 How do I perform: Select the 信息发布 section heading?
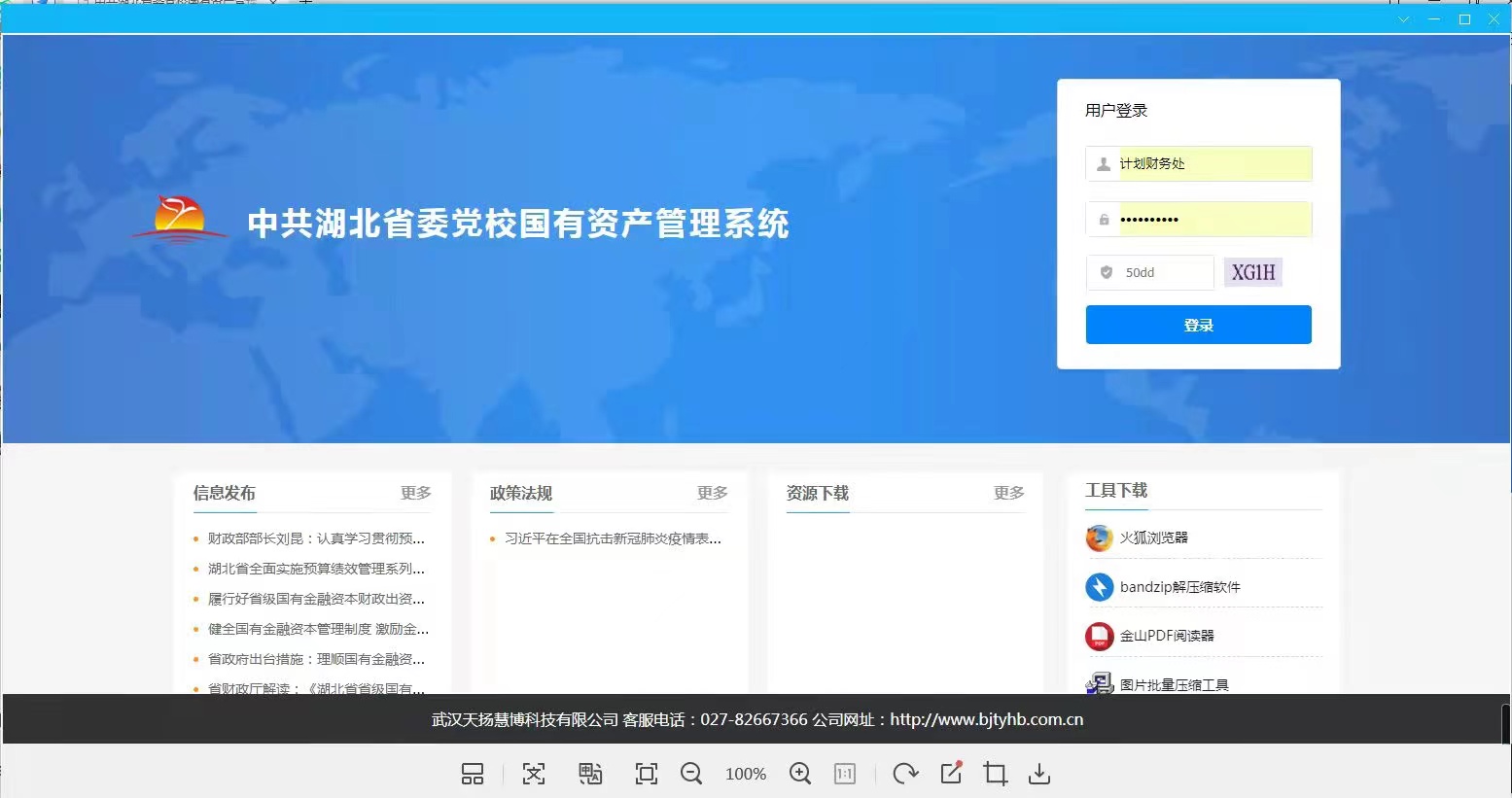click(225, 493)
